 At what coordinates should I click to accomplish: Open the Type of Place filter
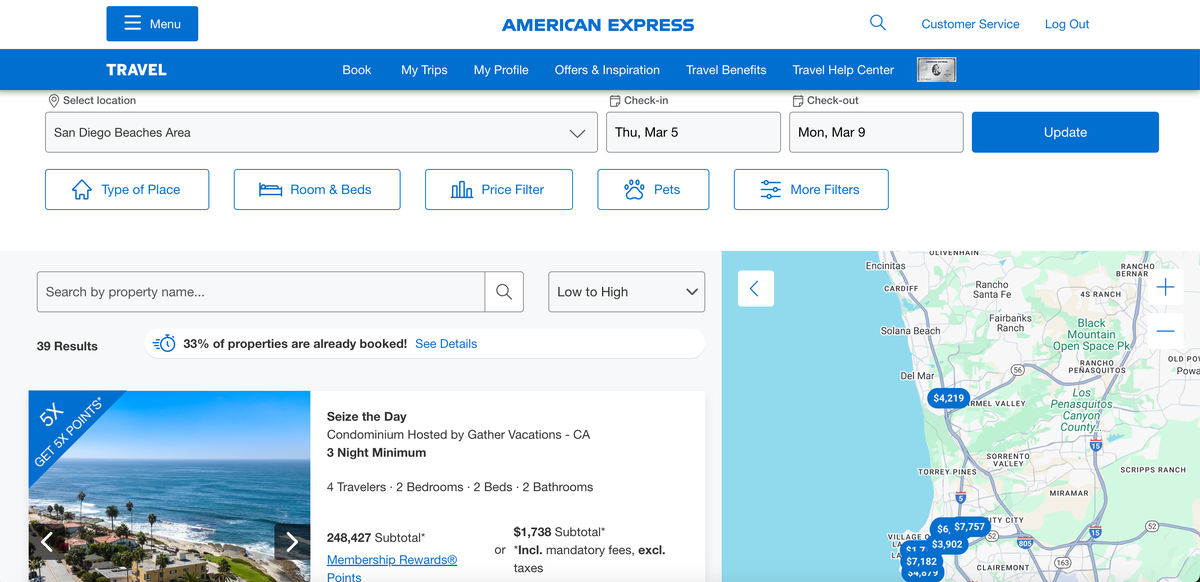click(x=127, y=190)
